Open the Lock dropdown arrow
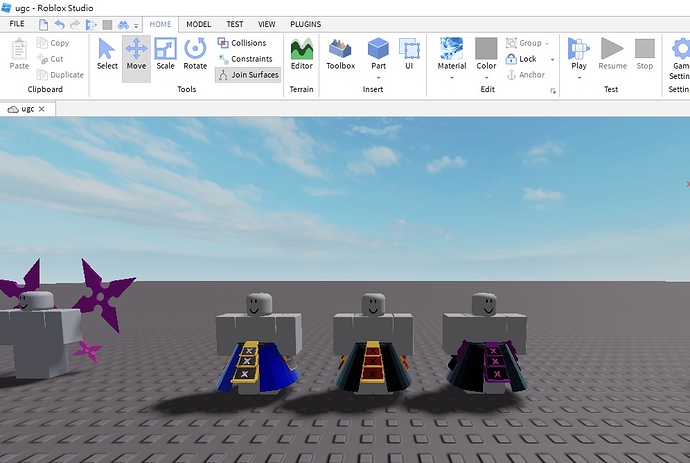The image size is (690, 463). [x=552, y=59]
